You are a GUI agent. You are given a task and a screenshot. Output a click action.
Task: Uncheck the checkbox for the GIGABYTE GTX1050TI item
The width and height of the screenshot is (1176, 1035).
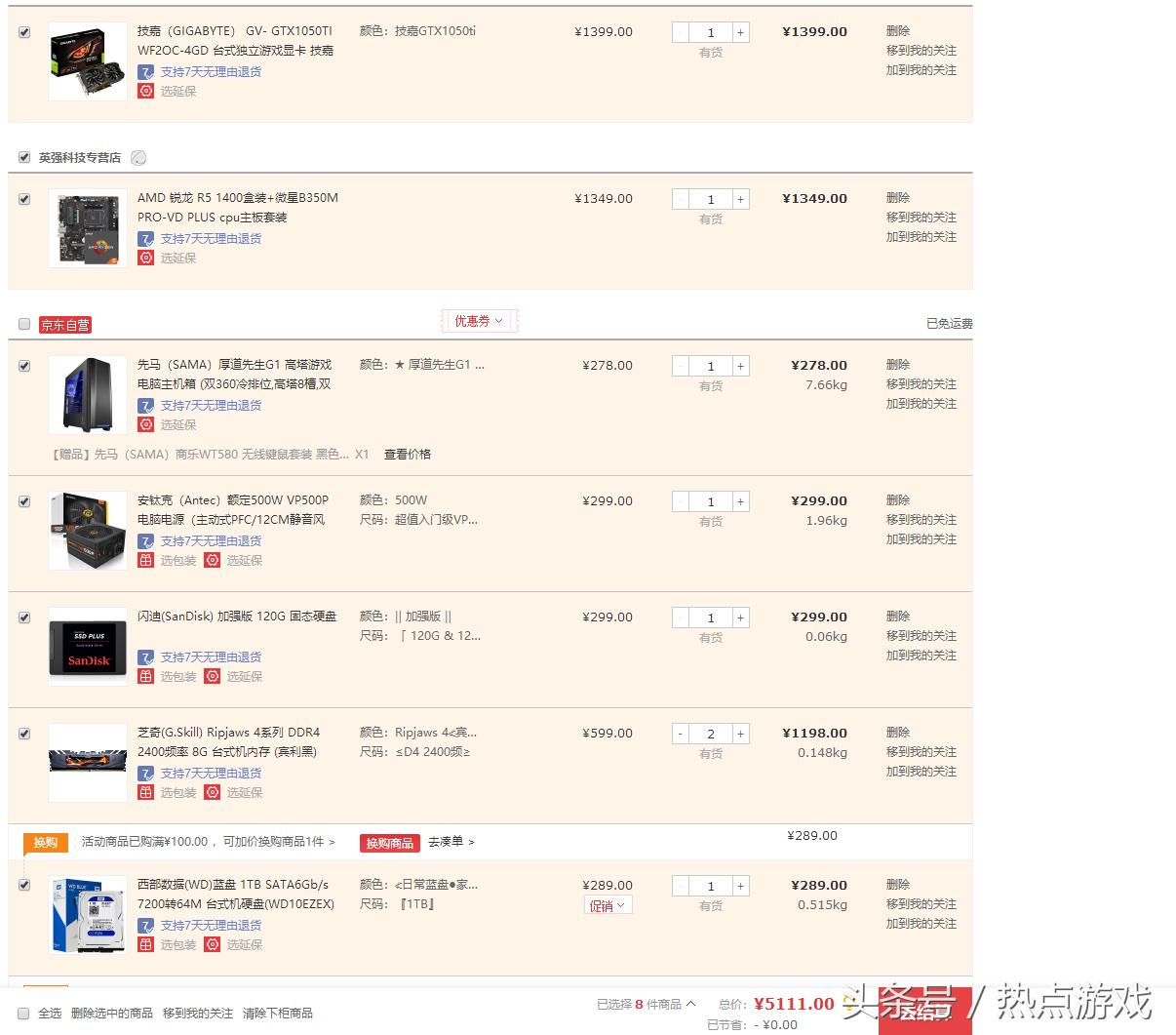point(23,31)
